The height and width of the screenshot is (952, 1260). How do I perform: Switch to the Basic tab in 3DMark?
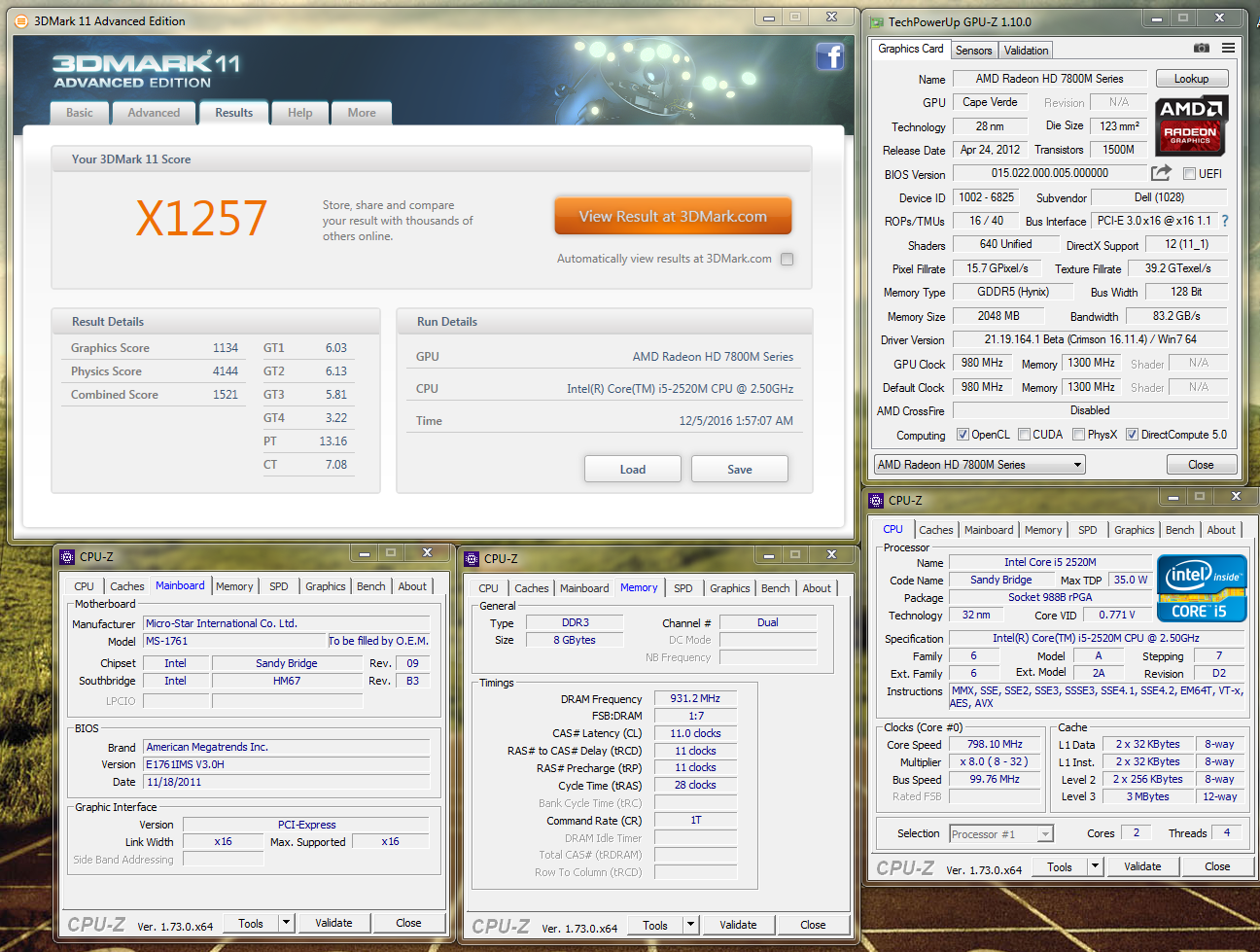[x=80, y=113]
